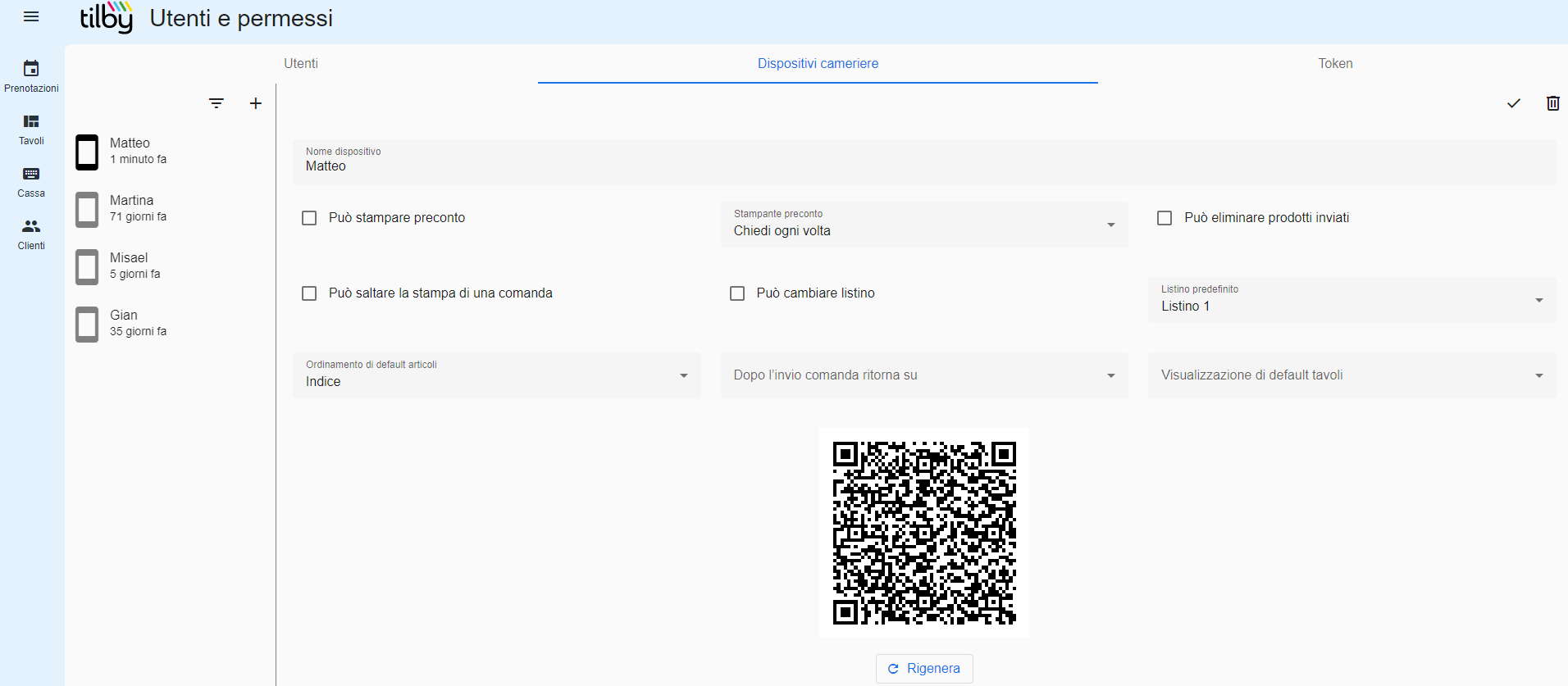This screenshot has width=1568, height=686.
Task: Open Dopo l'invio comanda ritorna su dropdown
Action: pos(924,375)
